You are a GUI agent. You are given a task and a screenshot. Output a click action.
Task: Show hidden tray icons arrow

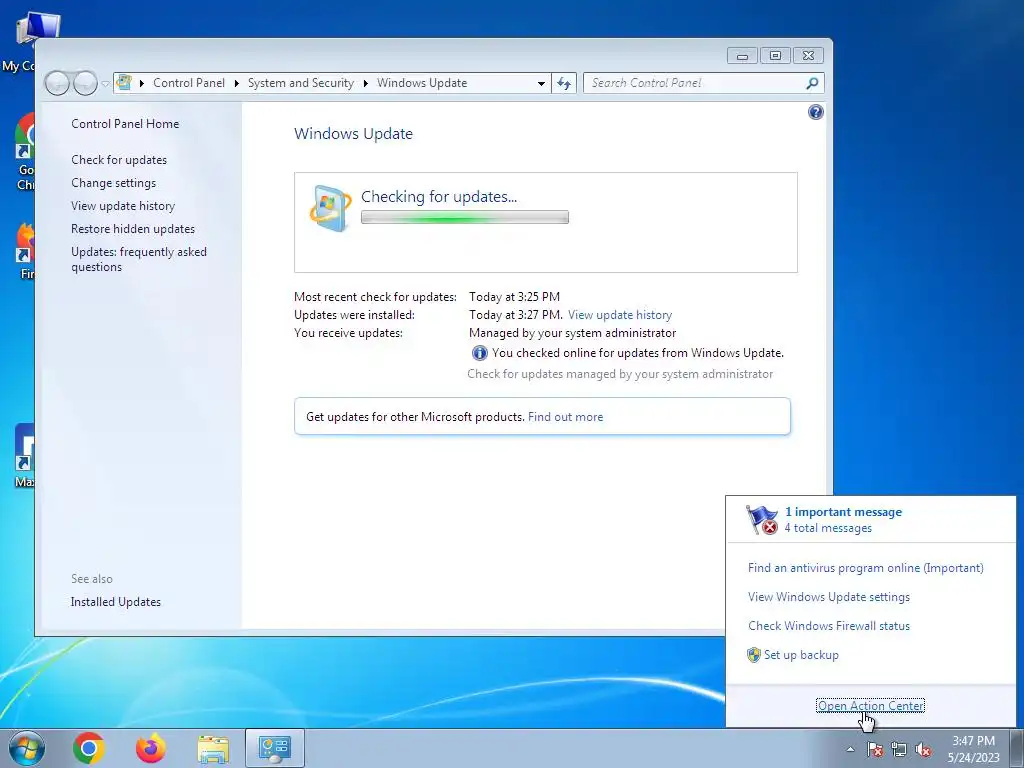[x=850, y=749]
